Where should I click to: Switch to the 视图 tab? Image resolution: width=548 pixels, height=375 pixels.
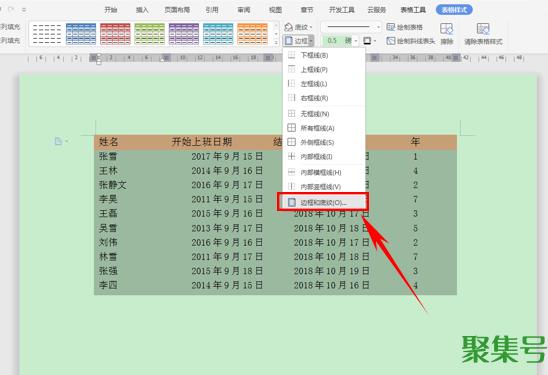pos(275,10)
